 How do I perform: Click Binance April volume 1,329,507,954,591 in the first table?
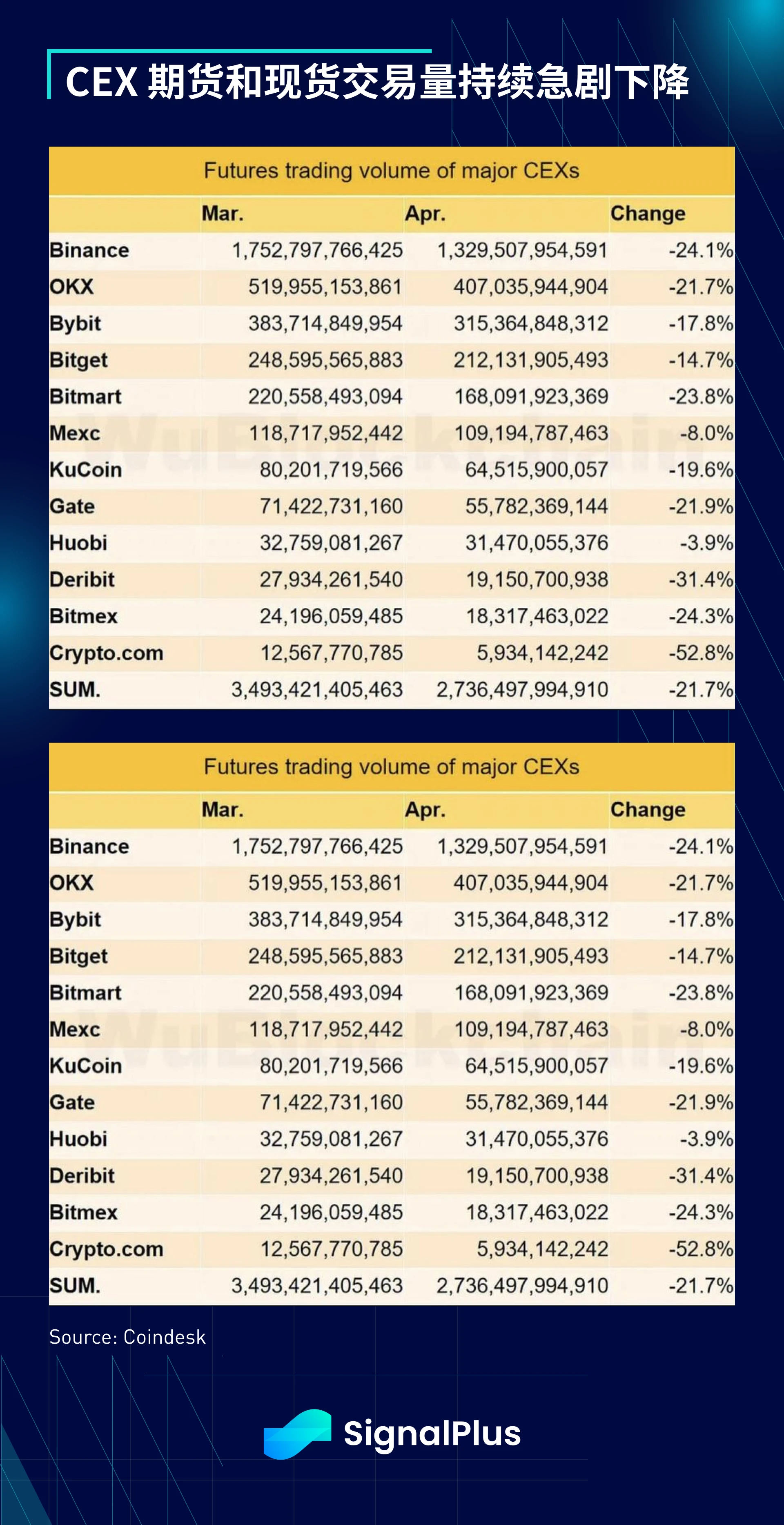(x=523, y=250)
